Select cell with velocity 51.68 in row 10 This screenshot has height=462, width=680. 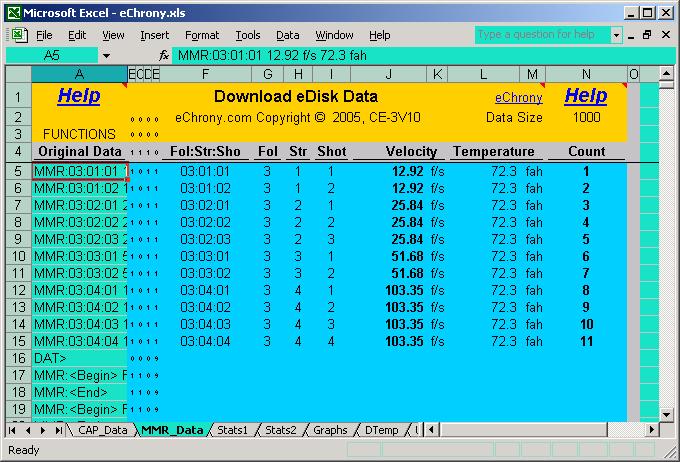point(388,256)
